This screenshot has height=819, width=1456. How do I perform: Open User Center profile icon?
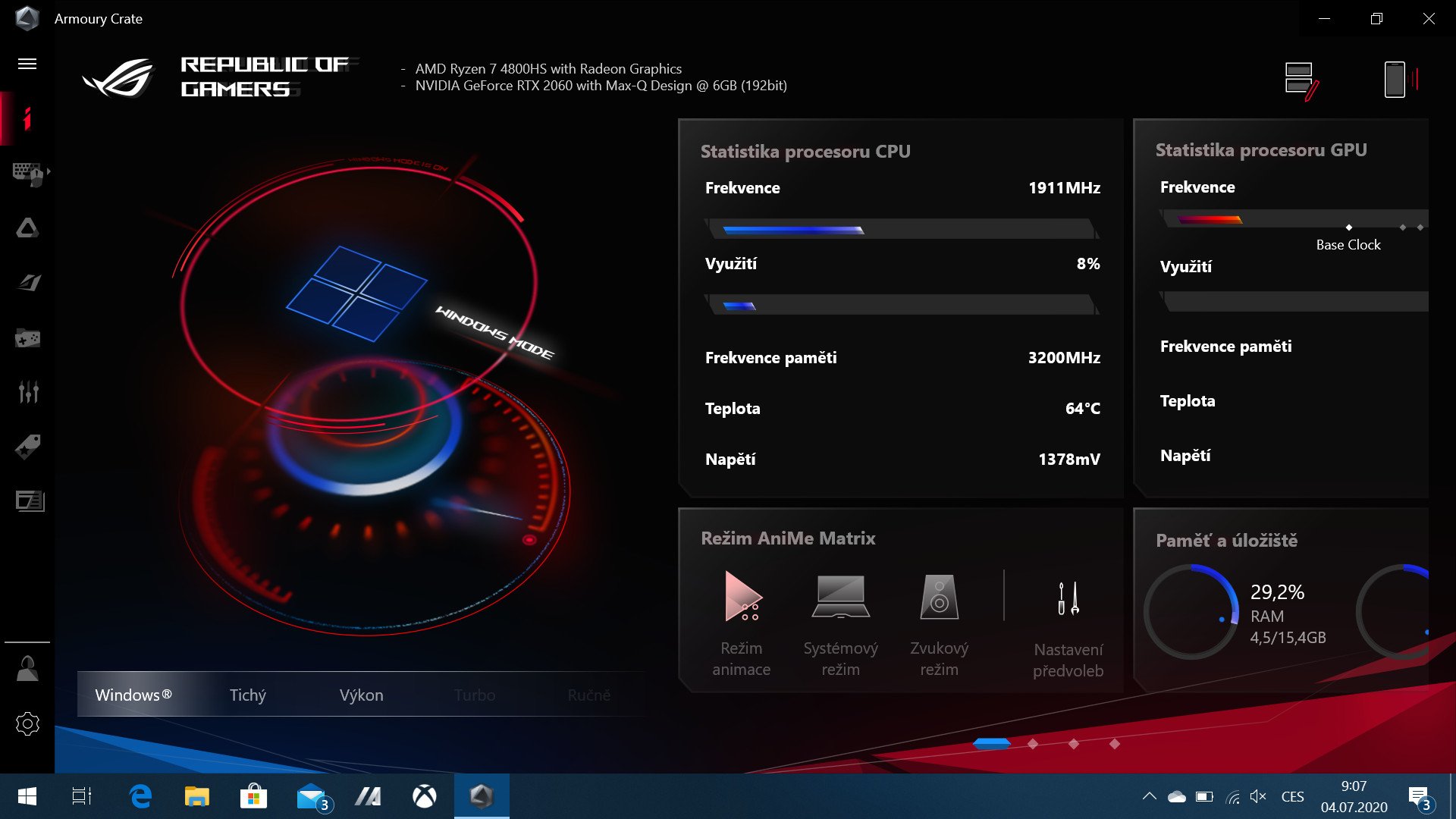click(27, 668)
